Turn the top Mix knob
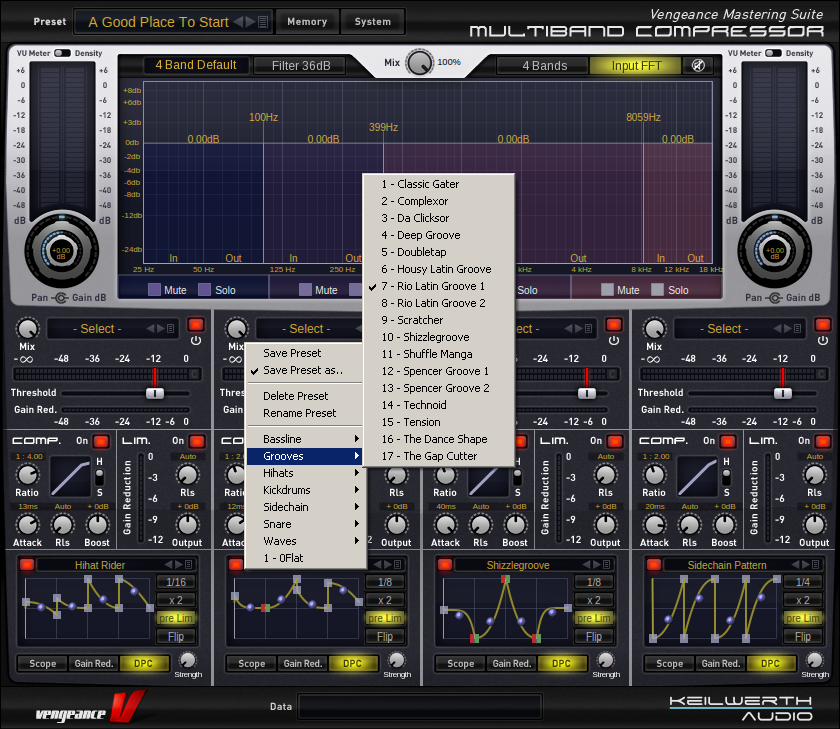Viewport: 840px width, 729px height. tap(420, 62)
